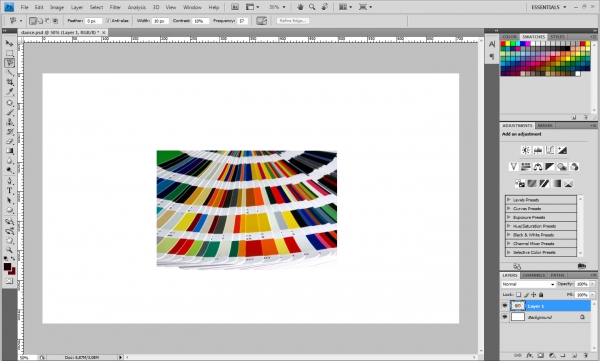Expand Curves Presets

(x=509, y=208)
